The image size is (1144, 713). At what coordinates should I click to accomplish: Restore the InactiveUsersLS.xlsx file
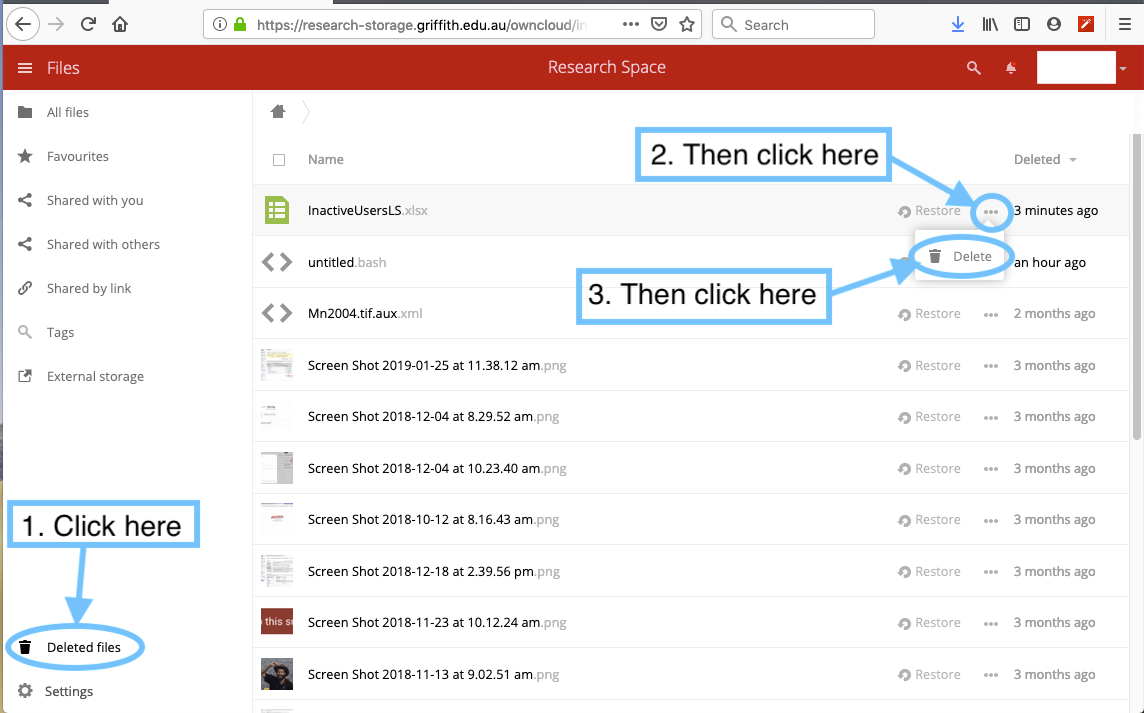click(x=929, y=211)
